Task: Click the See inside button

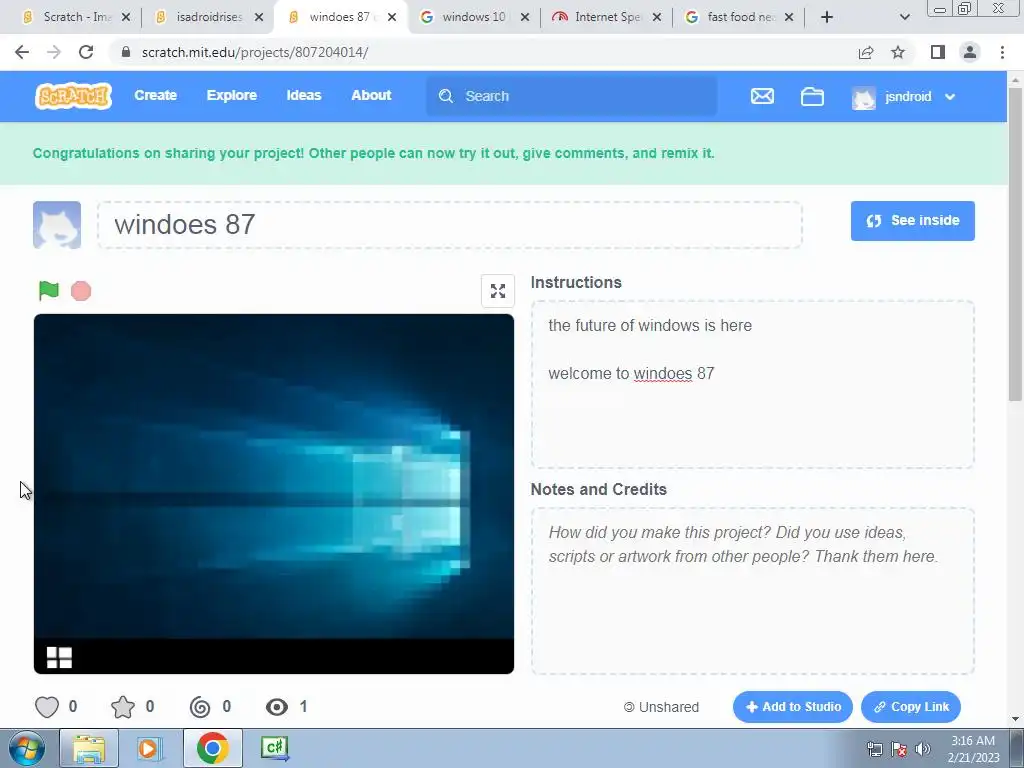Action: (x=912, y=221)
